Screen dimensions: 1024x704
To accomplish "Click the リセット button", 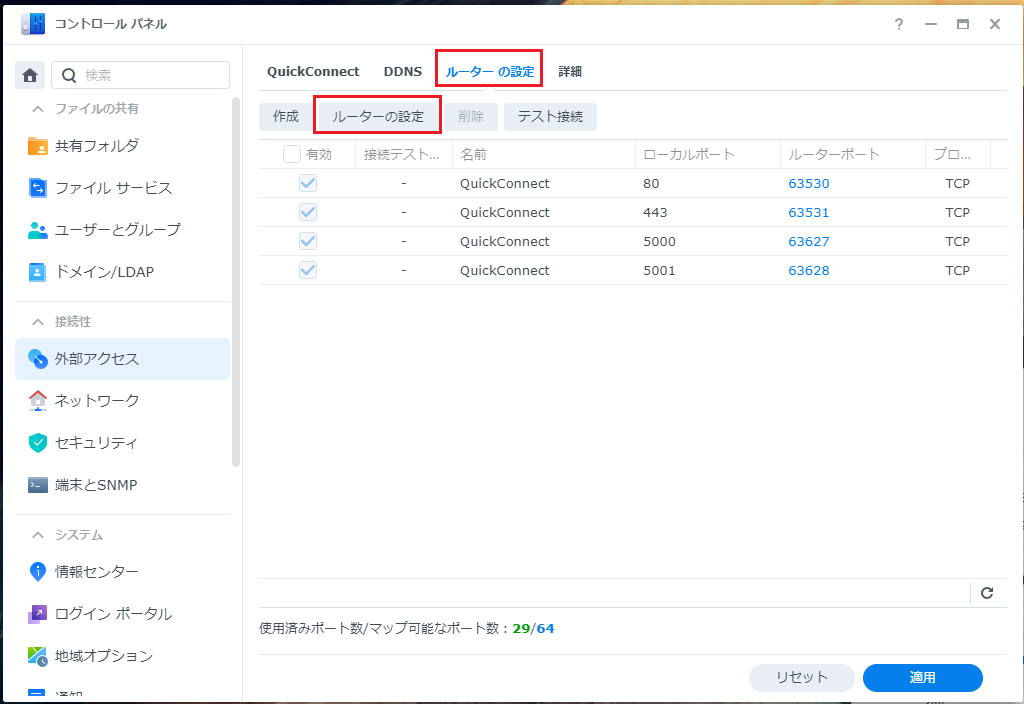I will click(801, 677).
